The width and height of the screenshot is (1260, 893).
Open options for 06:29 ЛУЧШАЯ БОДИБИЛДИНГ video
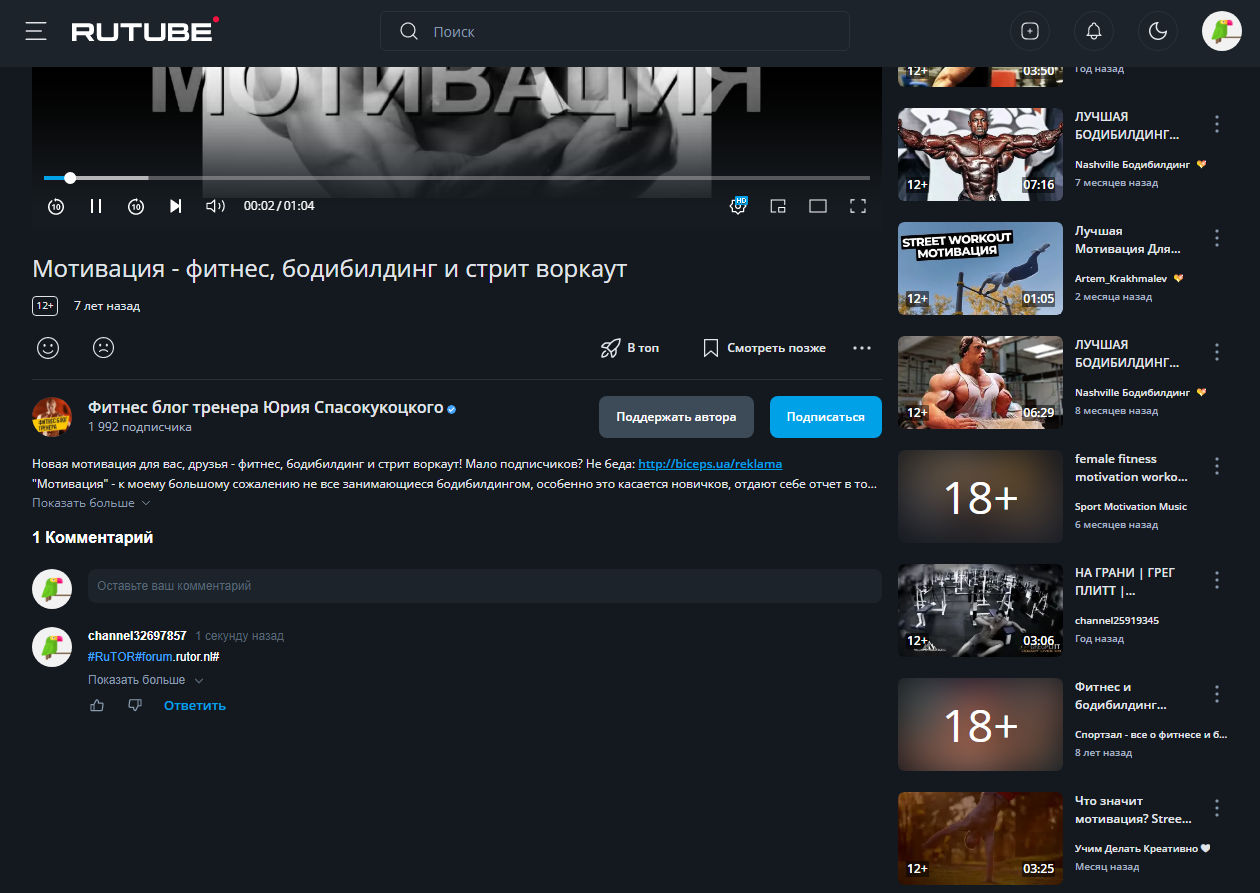(x=1217, y=352)
